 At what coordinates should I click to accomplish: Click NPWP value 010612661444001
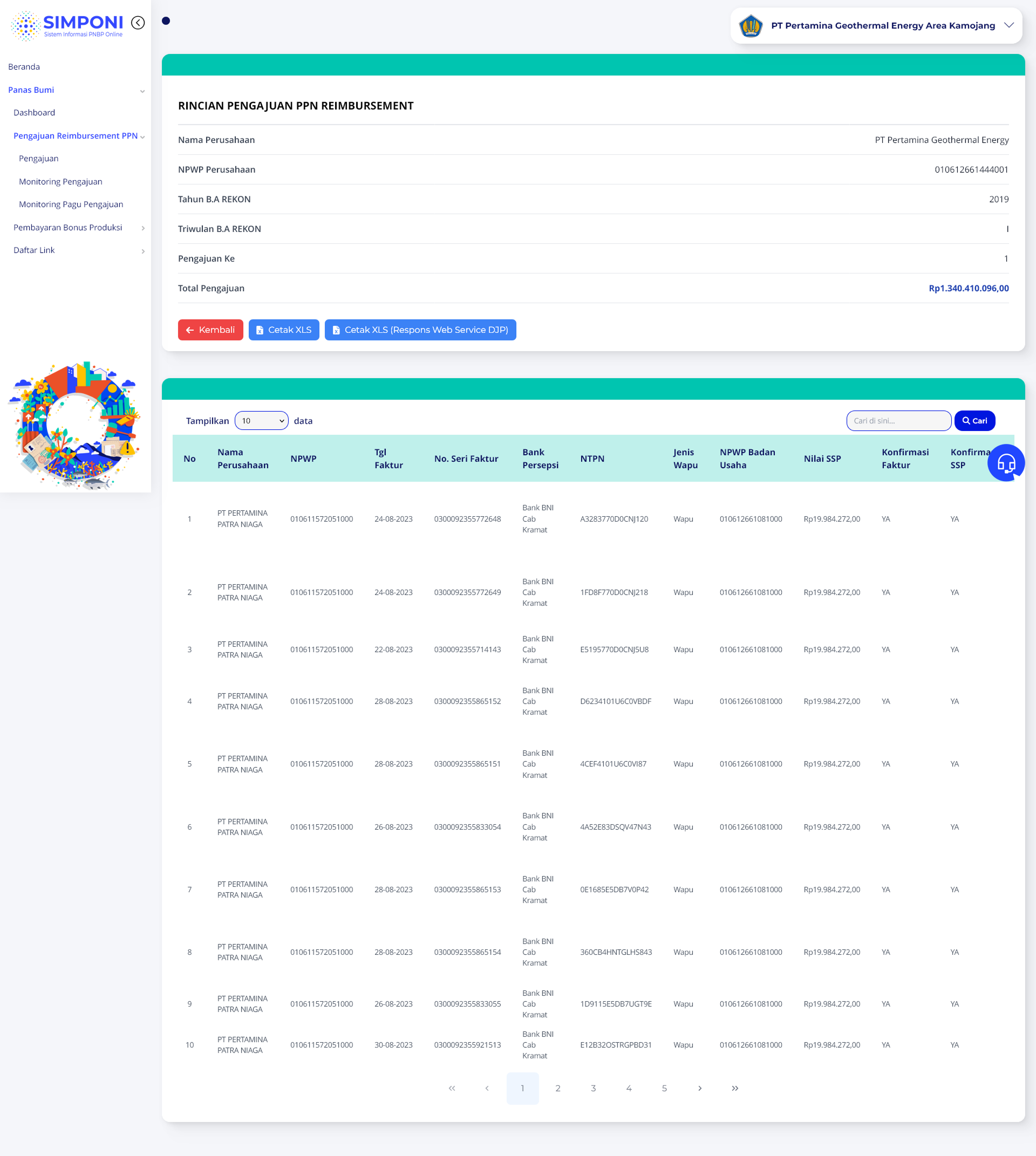point(972,169)
